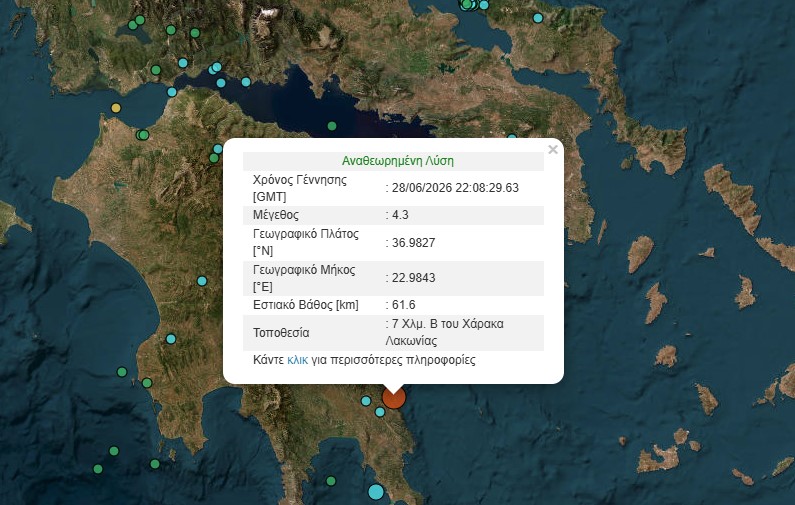Open the 'κλικ' link for more information
The image size is (795, 505).
tap(298, 360)
